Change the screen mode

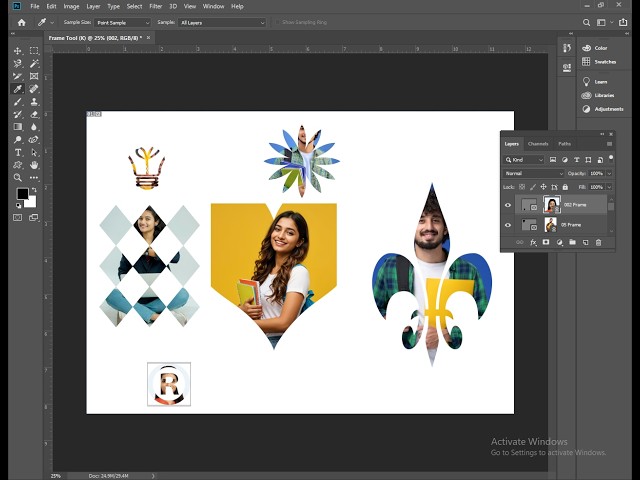coord(34,218)
